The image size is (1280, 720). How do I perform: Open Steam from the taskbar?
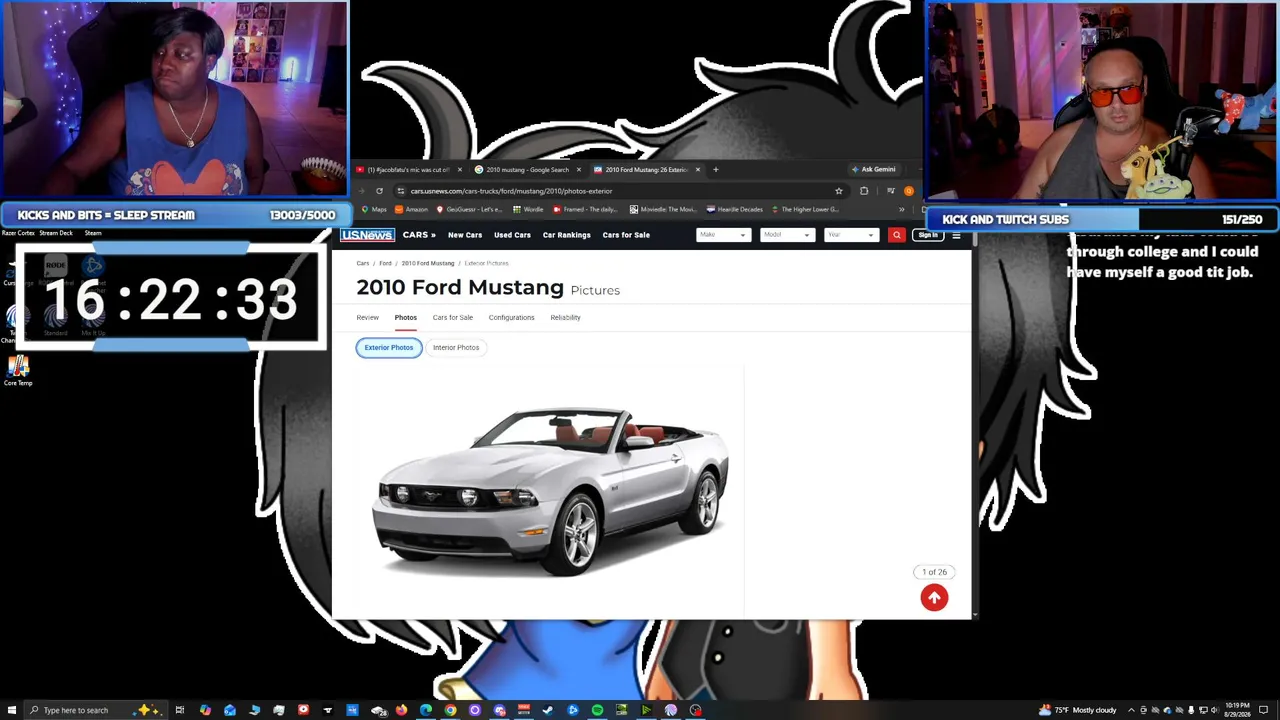548,710
